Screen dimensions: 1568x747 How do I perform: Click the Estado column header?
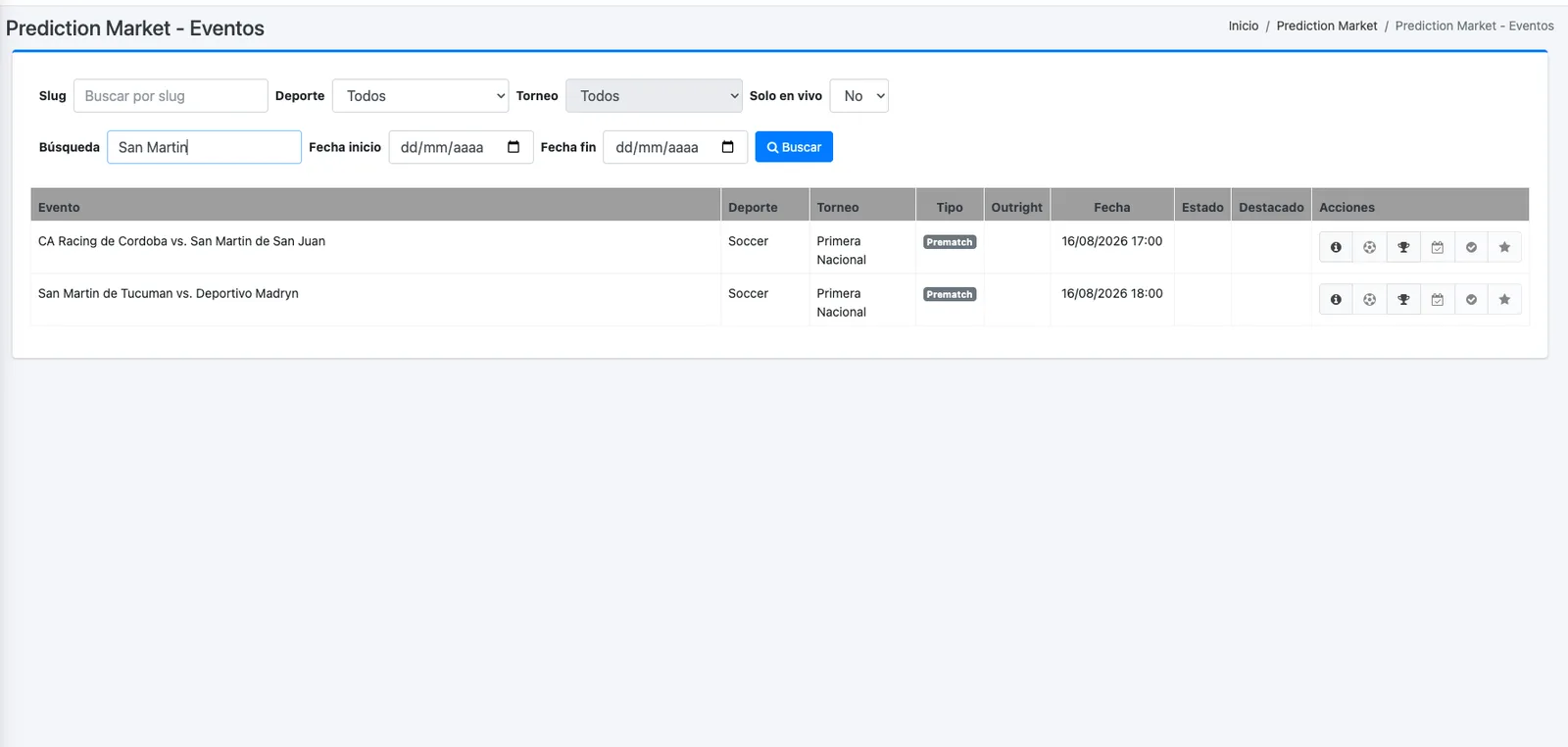1202,207
